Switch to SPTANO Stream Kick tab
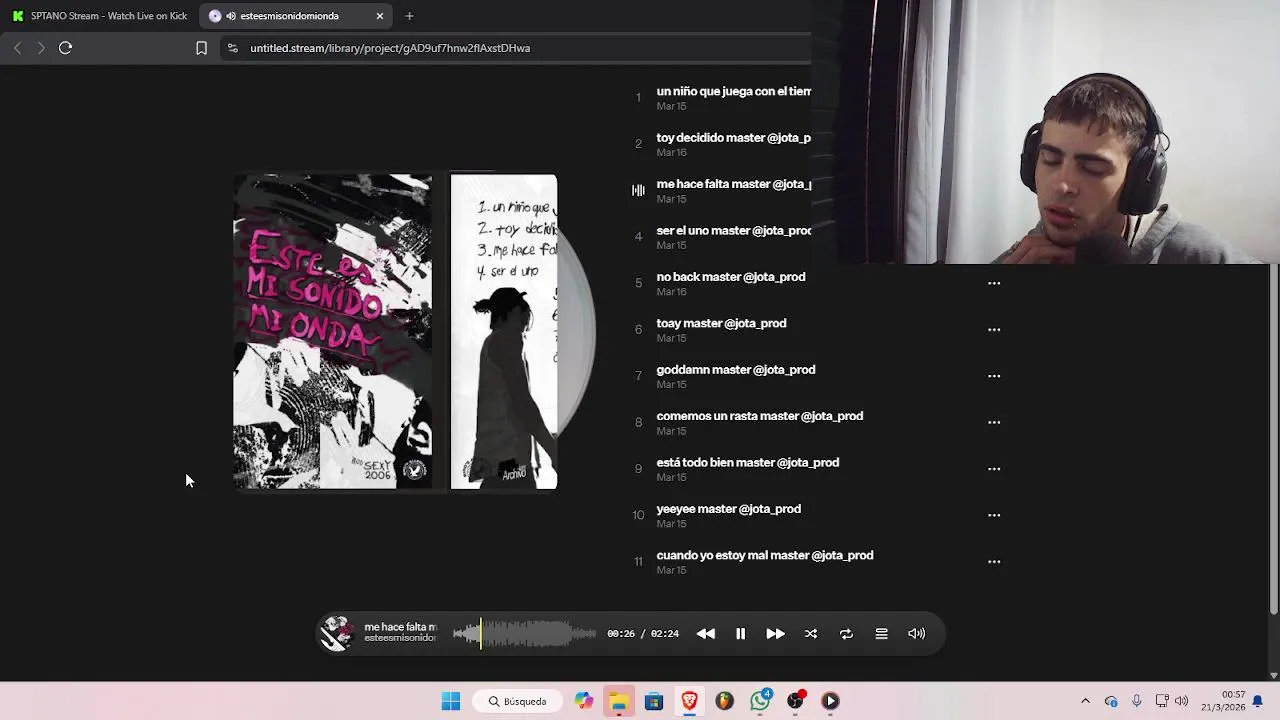Viewport: 1280px width, 720px height. (100, 16)
